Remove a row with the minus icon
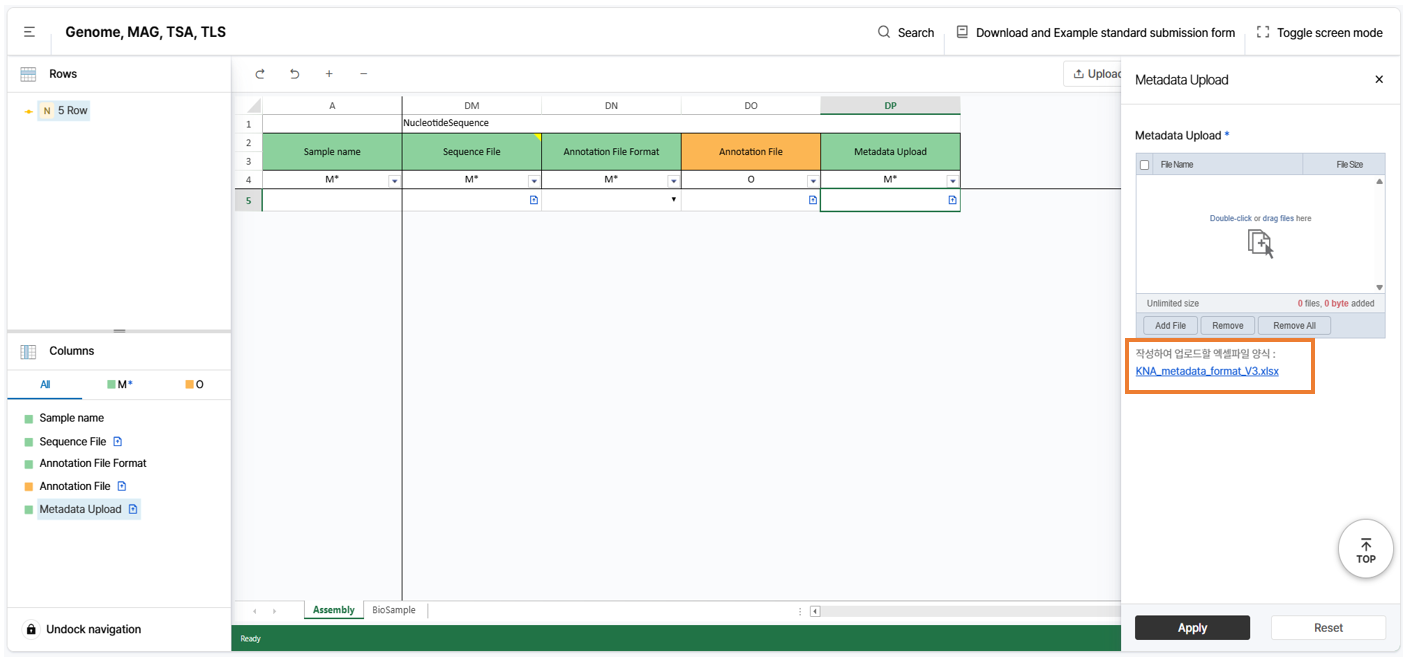The height and width of the screenshot is (661, 1409). tap(363, 74)
